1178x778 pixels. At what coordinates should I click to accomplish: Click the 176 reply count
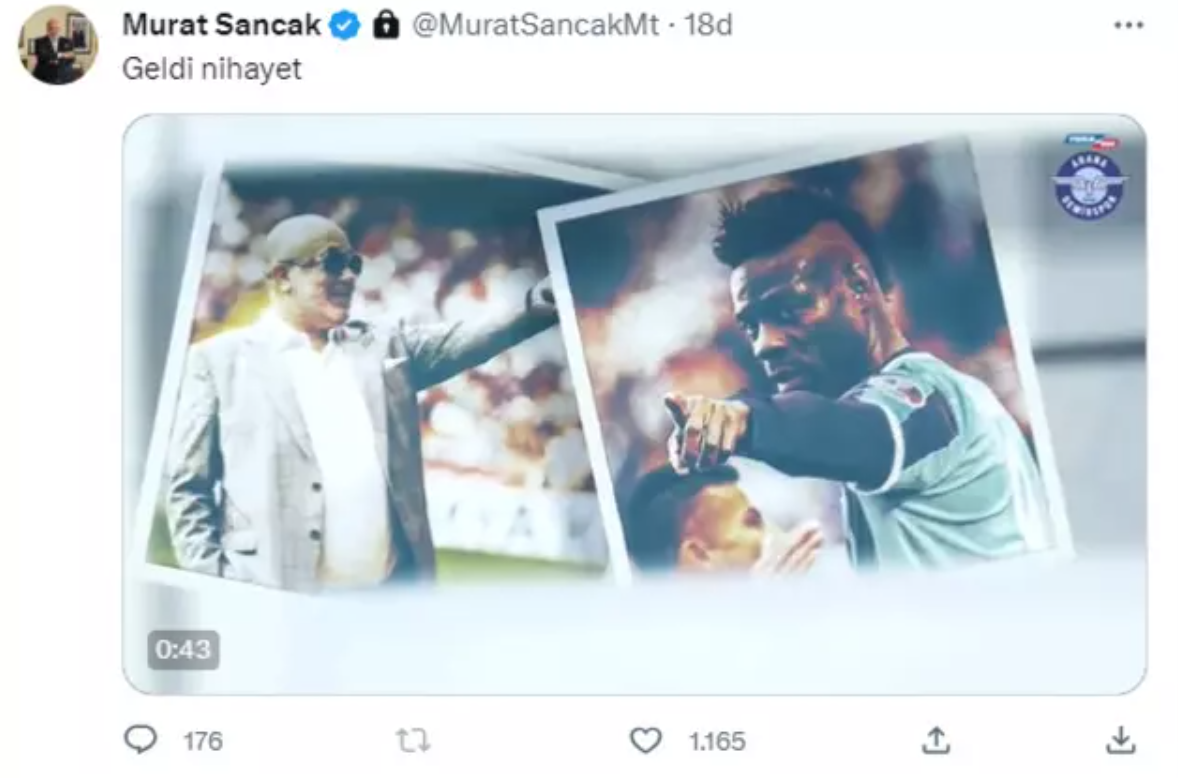[203, 741]
